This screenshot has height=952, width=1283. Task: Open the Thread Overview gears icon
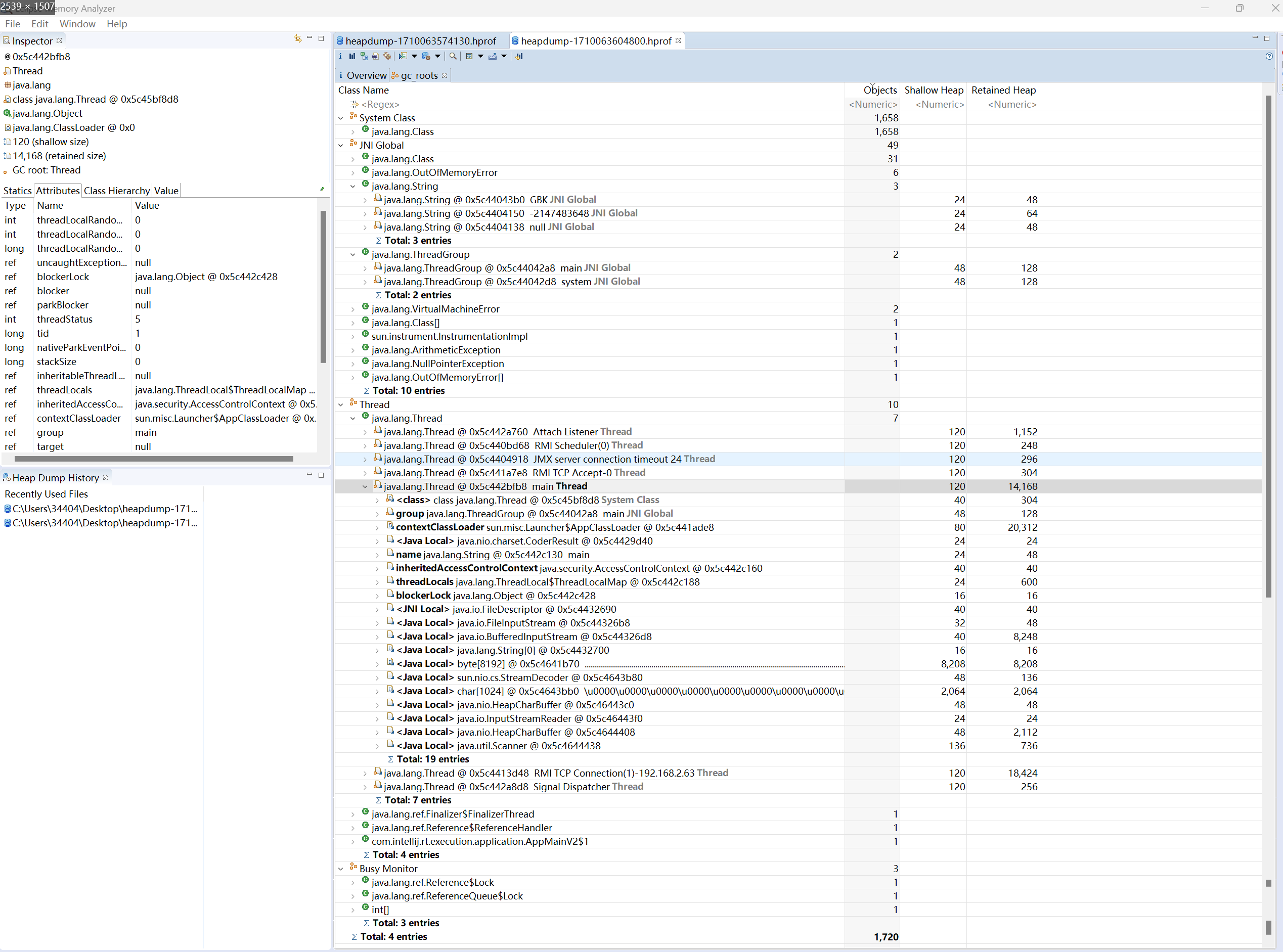(x=387, y=56)
